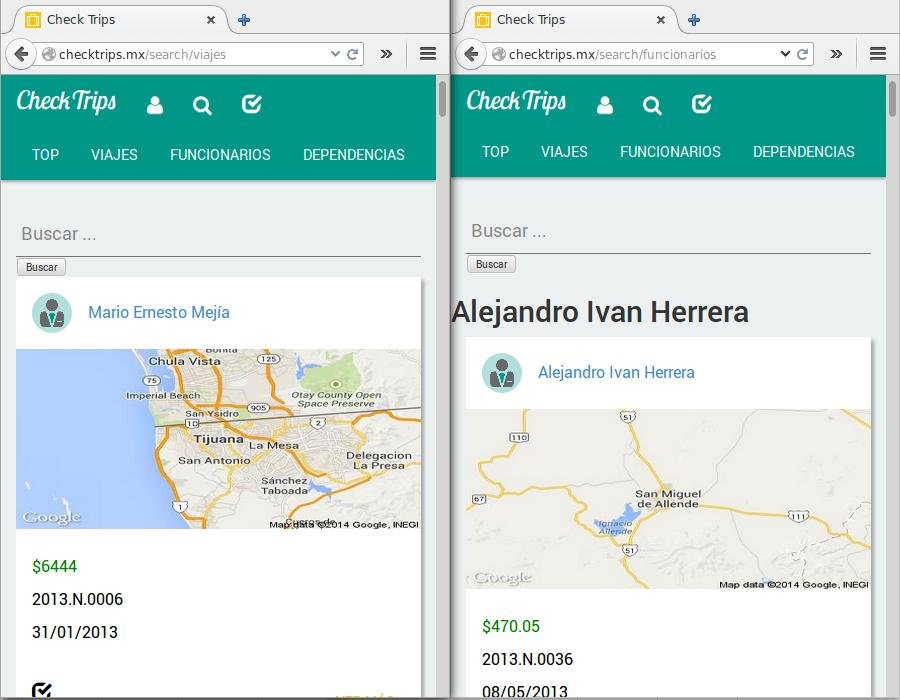Viewport: 900px width, 700px height.
Task: Click Mario Ernesto Mejía avatar icon
Action: click(x=52, y=313)
